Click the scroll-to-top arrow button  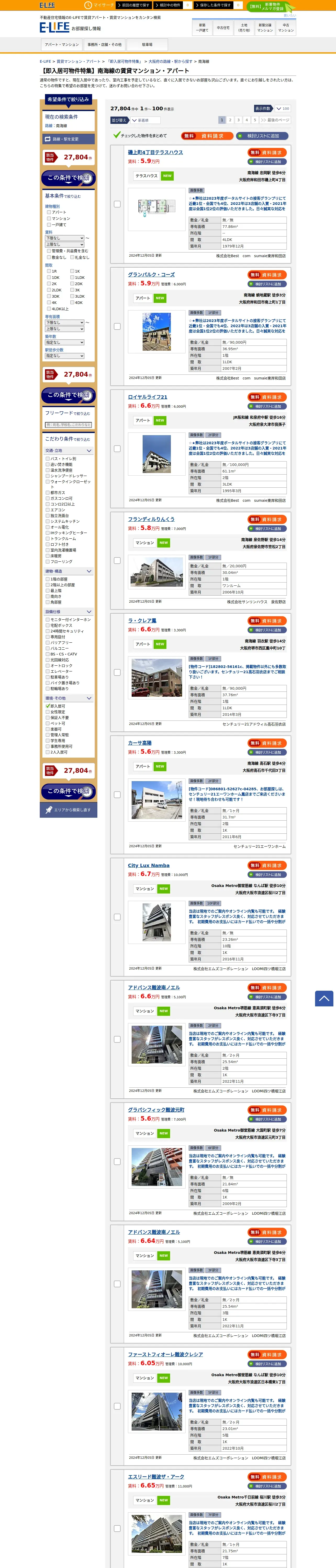(x=324, y=998)
